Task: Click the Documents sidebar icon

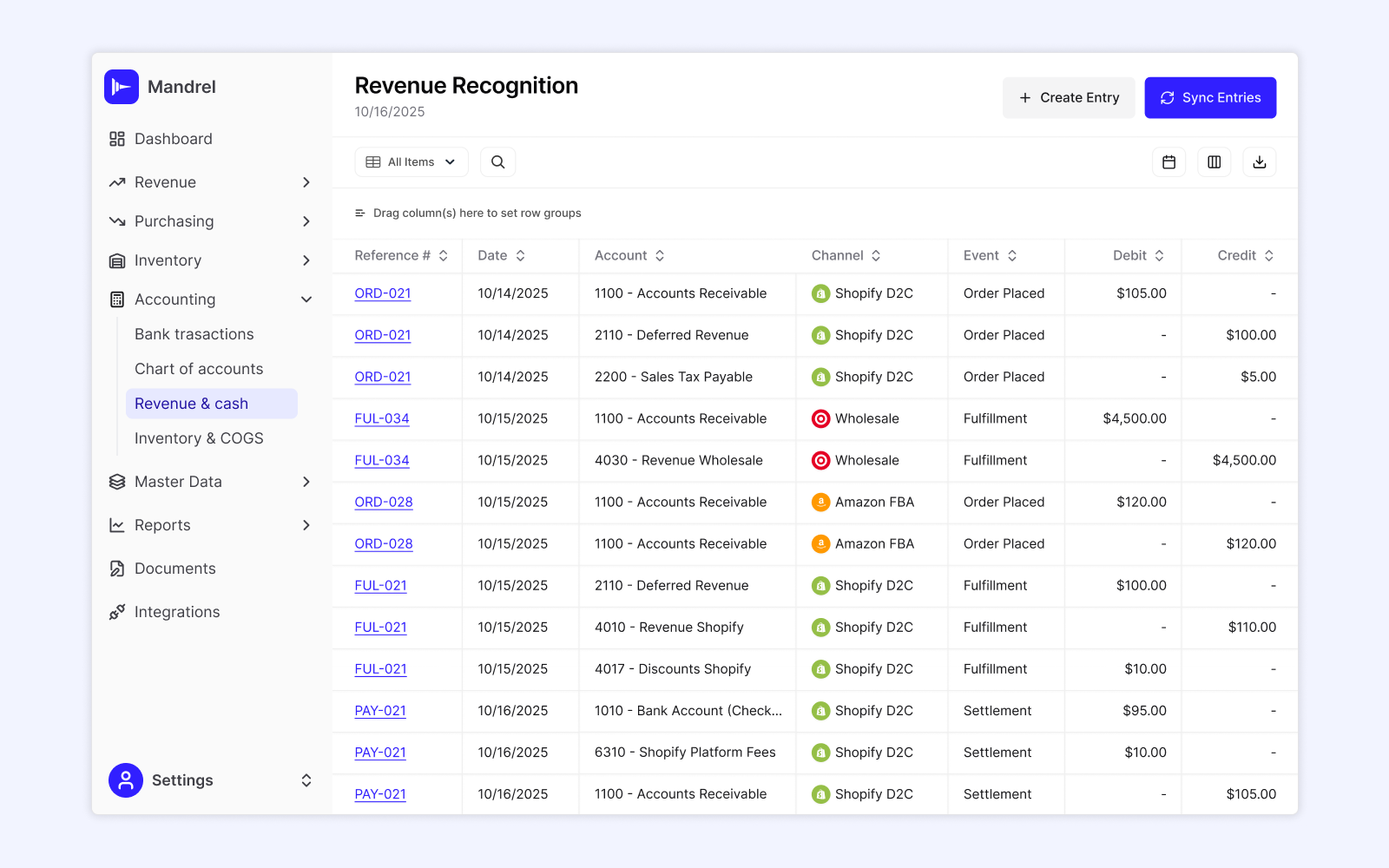Action: pyautogui.click(x=117, y=568)
